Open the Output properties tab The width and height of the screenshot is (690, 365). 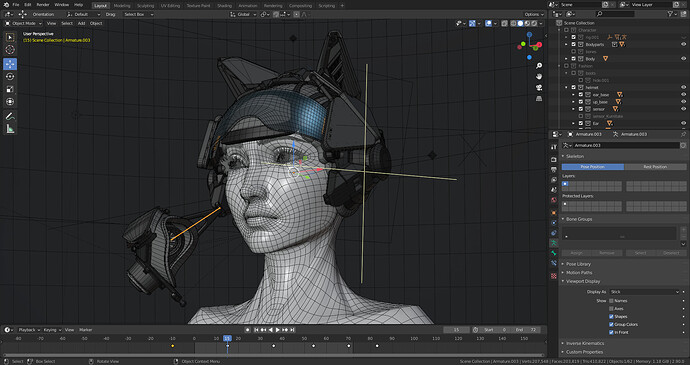(x=554, y=169)
